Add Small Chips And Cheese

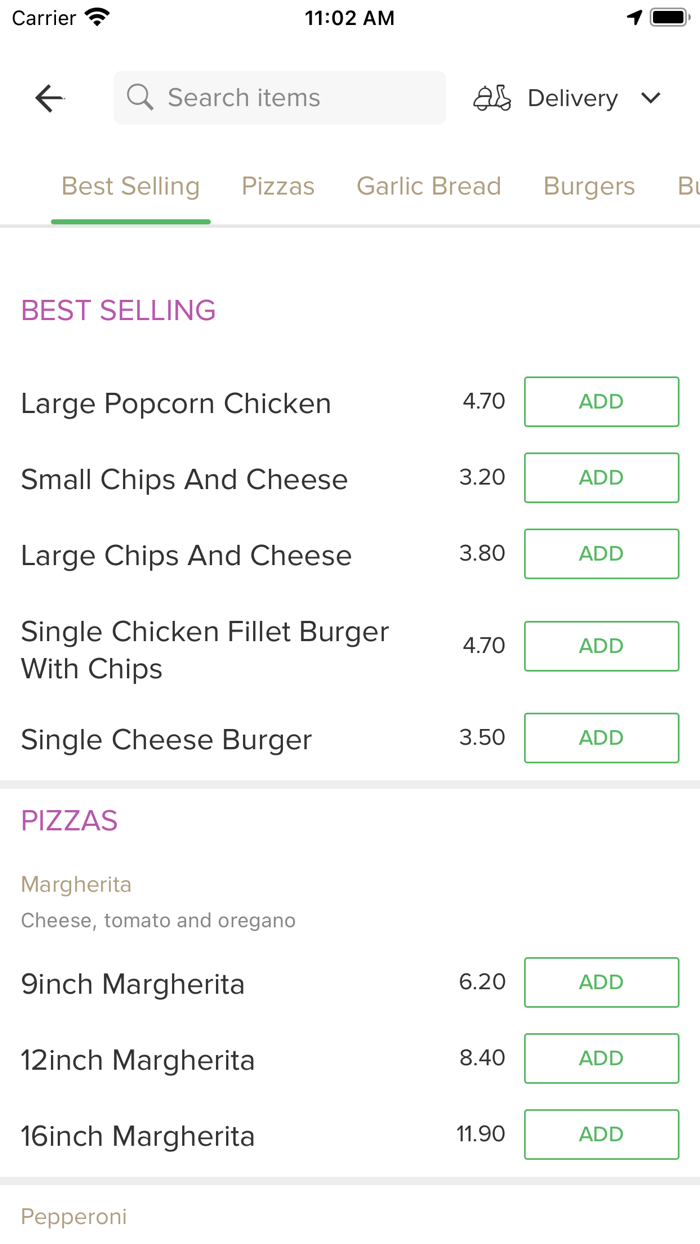pyautogui.click(x=601, y=478)
